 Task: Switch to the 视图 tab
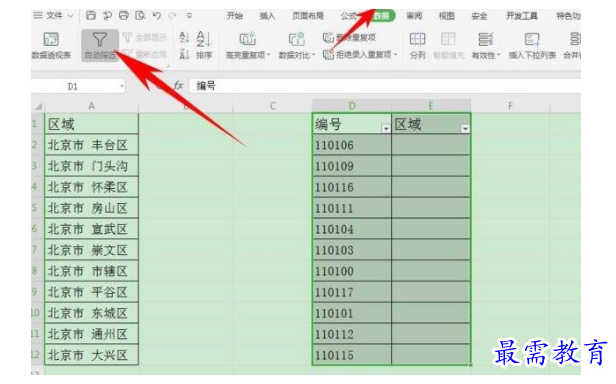point(447,16)
